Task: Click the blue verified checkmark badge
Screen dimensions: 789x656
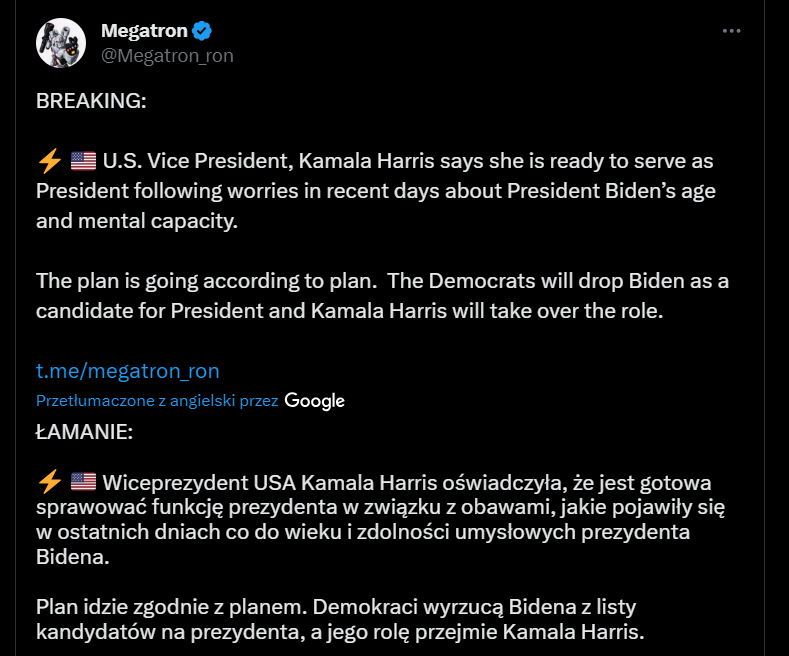Action: coord(202,31)
